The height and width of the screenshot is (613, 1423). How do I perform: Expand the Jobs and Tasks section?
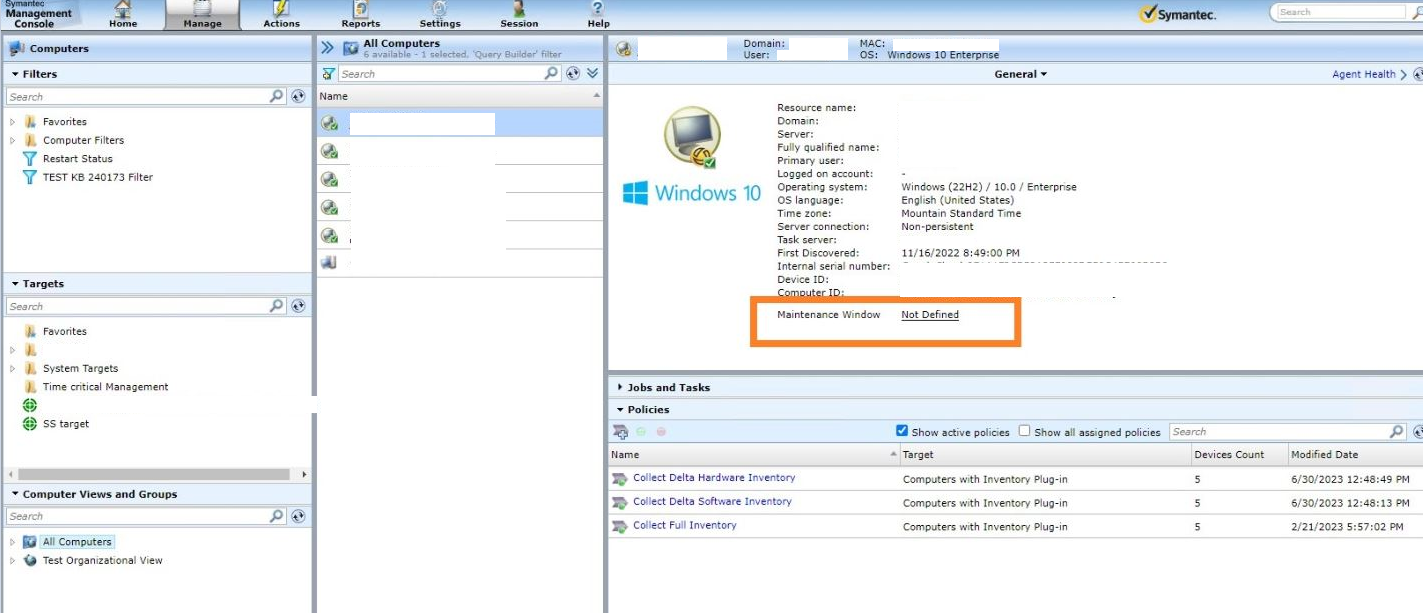click(x=668, y=387)
